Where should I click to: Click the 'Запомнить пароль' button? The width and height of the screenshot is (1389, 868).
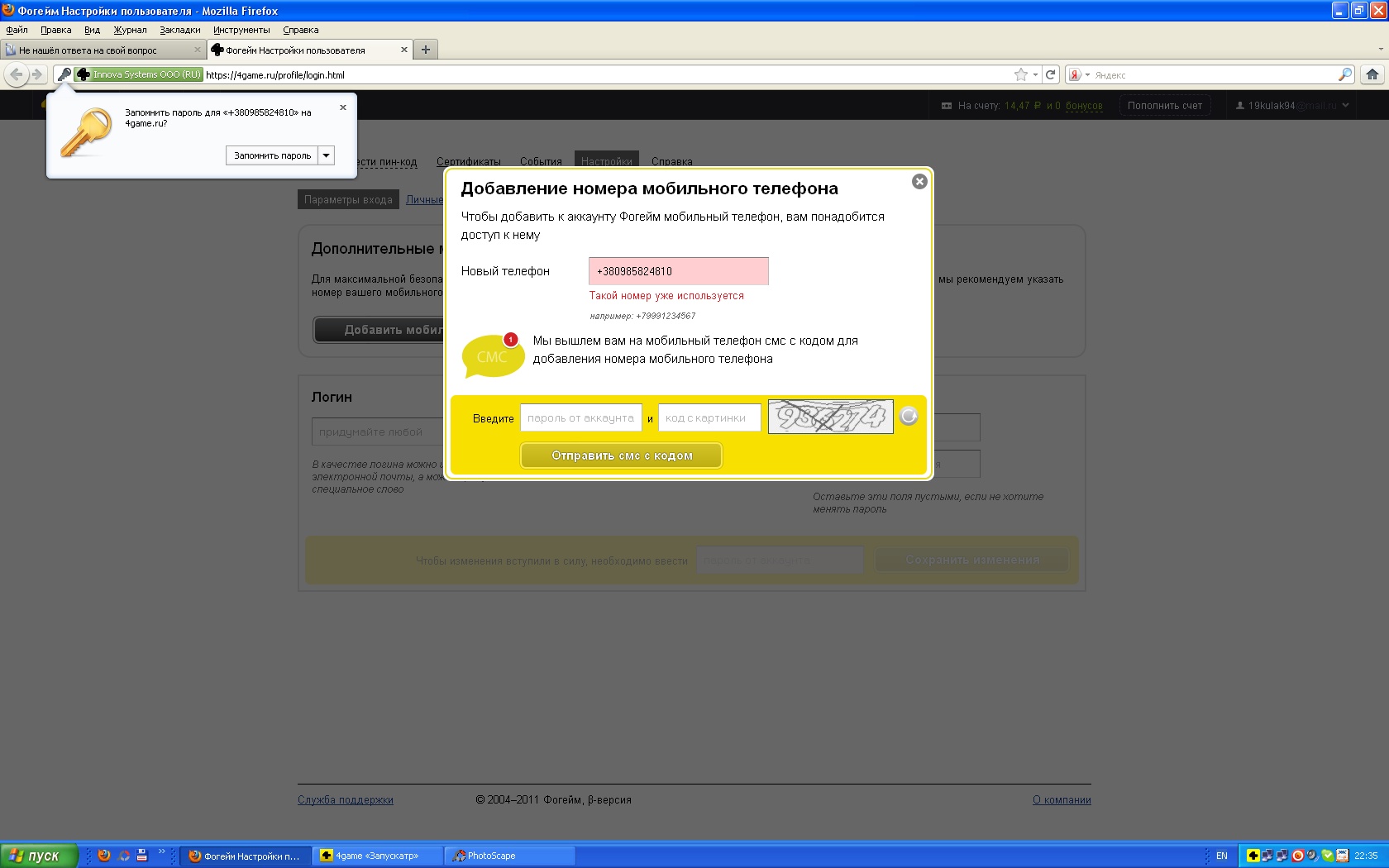point(272,155)
